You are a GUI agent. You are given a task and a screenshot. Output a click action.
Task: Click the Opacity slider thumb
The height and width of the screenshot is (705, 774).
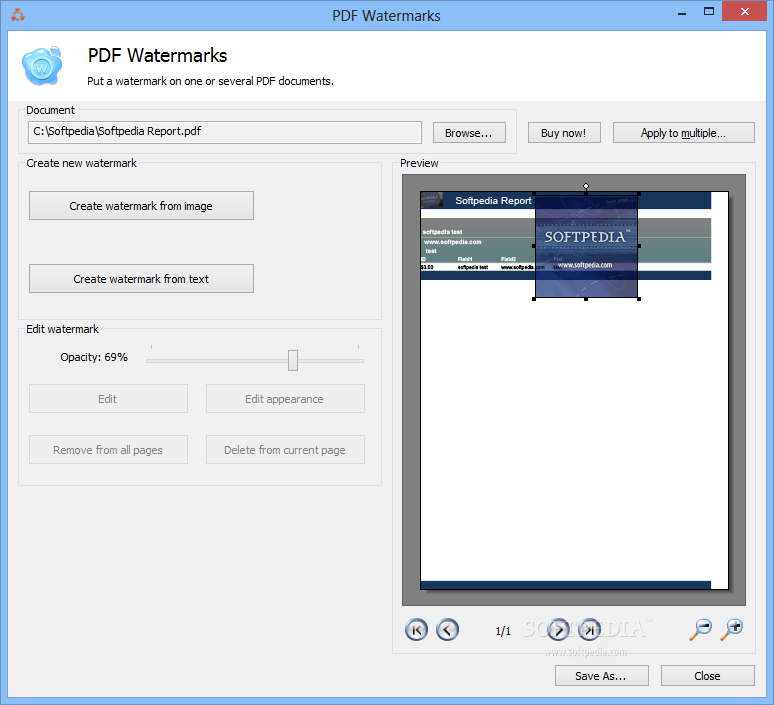[293, 360]
